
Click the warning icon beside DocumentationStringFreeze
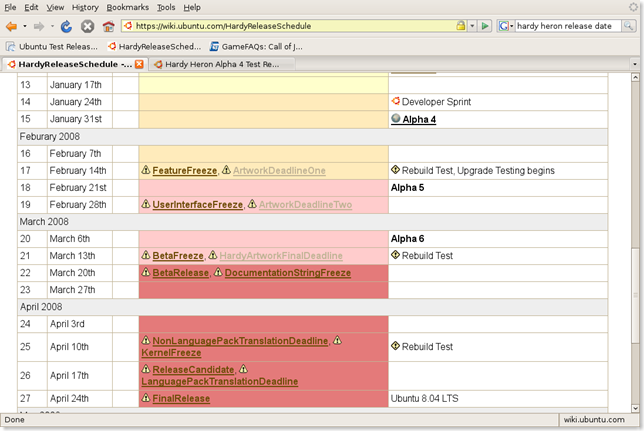tap(218, 272)
